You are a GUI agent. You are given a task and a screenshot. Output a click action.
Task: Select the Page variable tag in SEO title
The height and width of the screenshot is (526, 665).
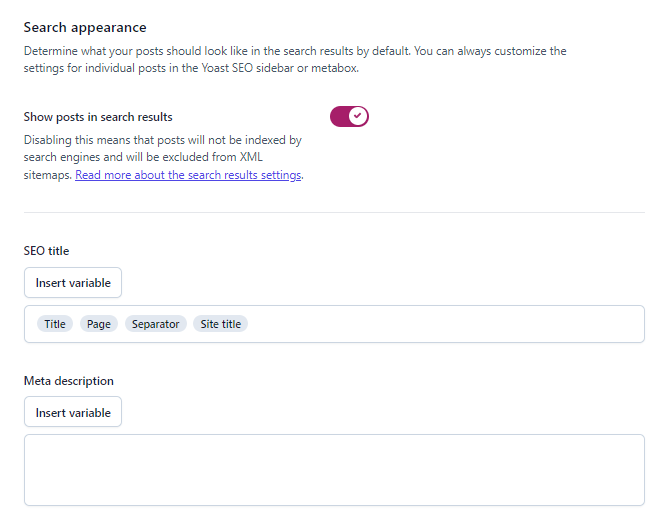[99, 324]
